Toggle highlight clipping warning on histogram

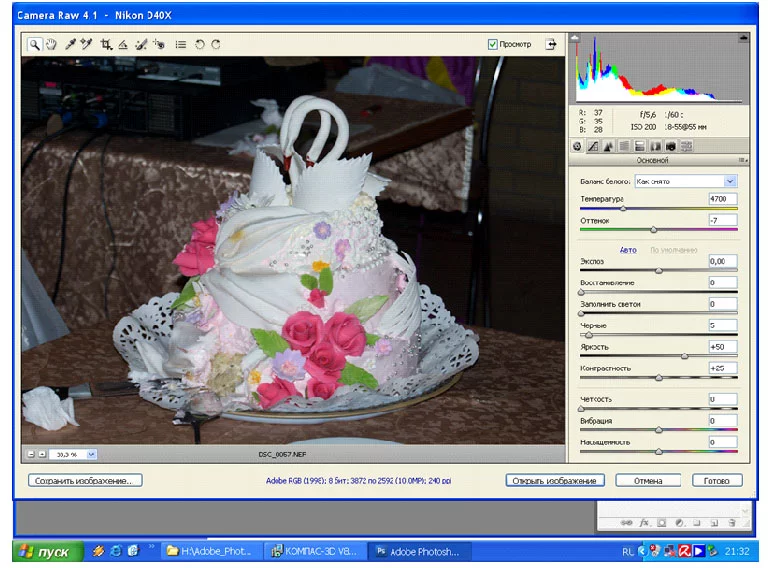click(743, 37)
